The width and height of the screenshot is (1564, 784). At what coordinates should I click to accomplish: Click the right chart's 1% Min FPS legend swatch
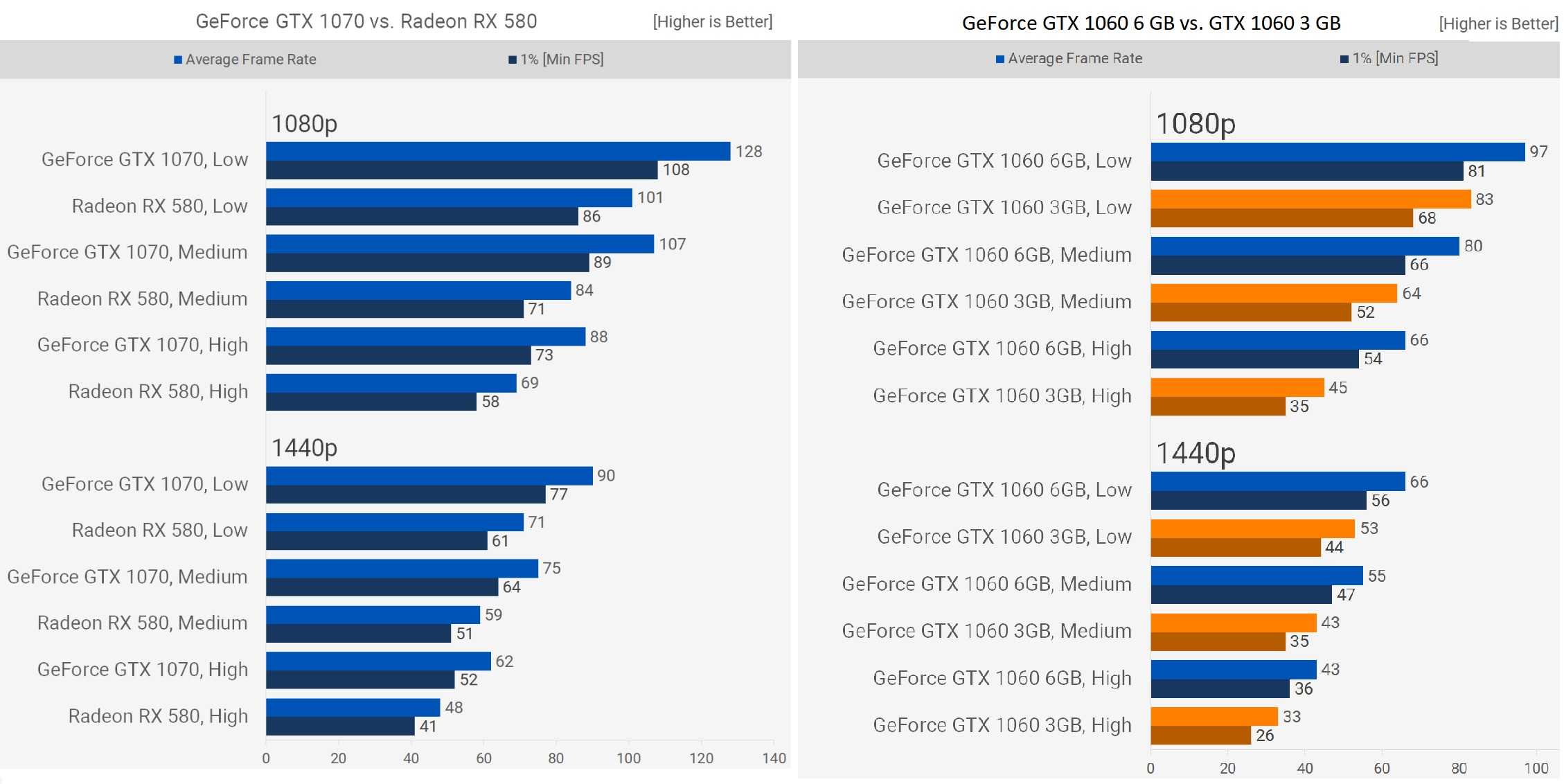[1344, 59]
